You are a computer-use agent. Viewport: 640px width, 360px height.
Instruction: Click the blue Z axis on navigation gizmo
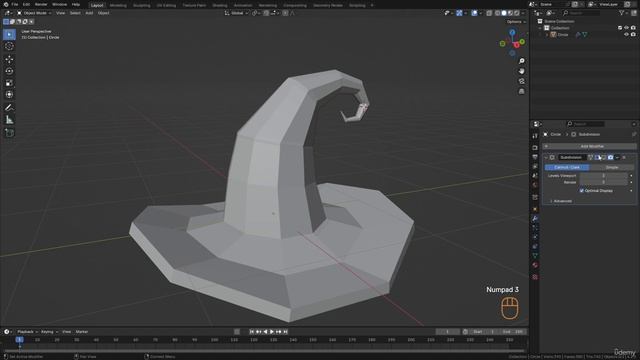click(x=512, y=32)
